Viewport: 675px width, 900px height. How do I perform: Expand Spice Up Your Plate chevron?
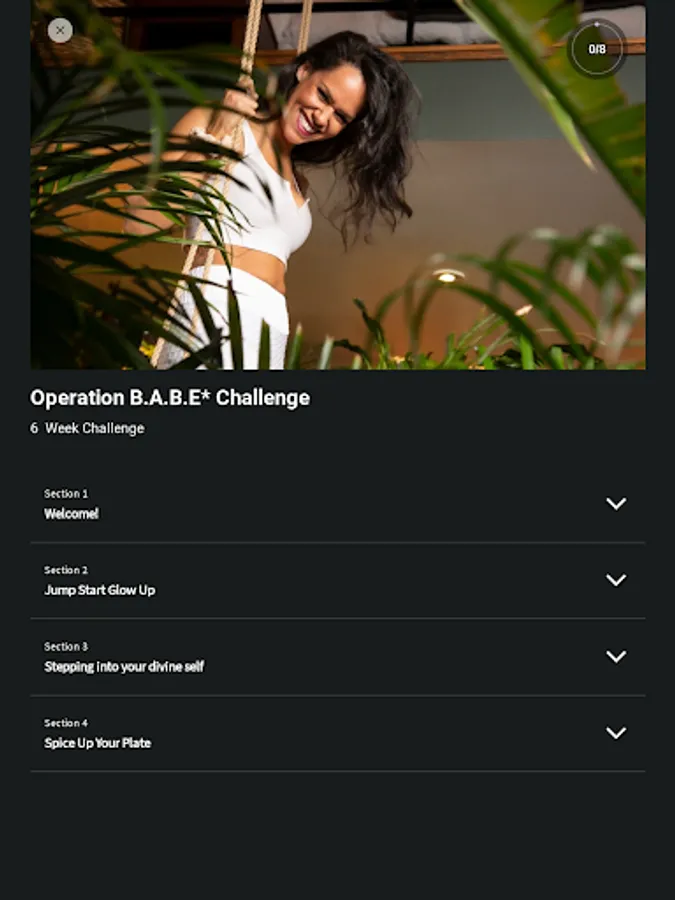(616, 732)
